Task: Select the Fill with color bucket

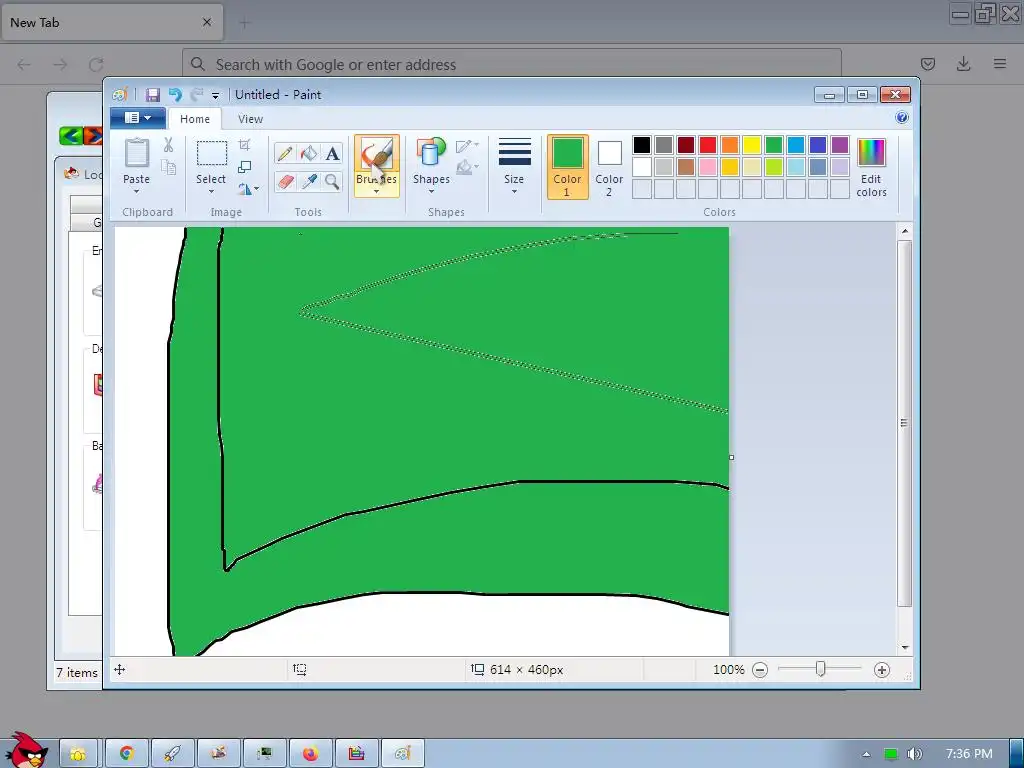Action: click(308, 153)
